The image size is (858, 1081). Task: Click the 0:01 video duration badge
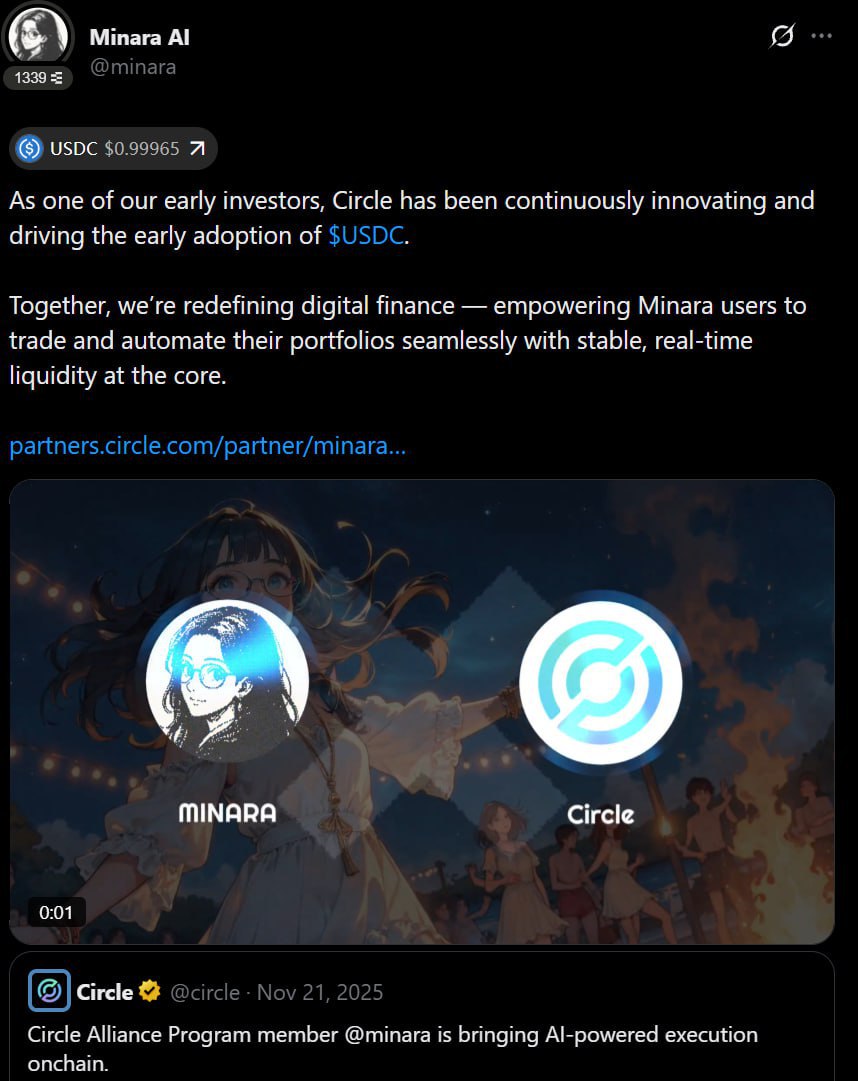point(56,913)
